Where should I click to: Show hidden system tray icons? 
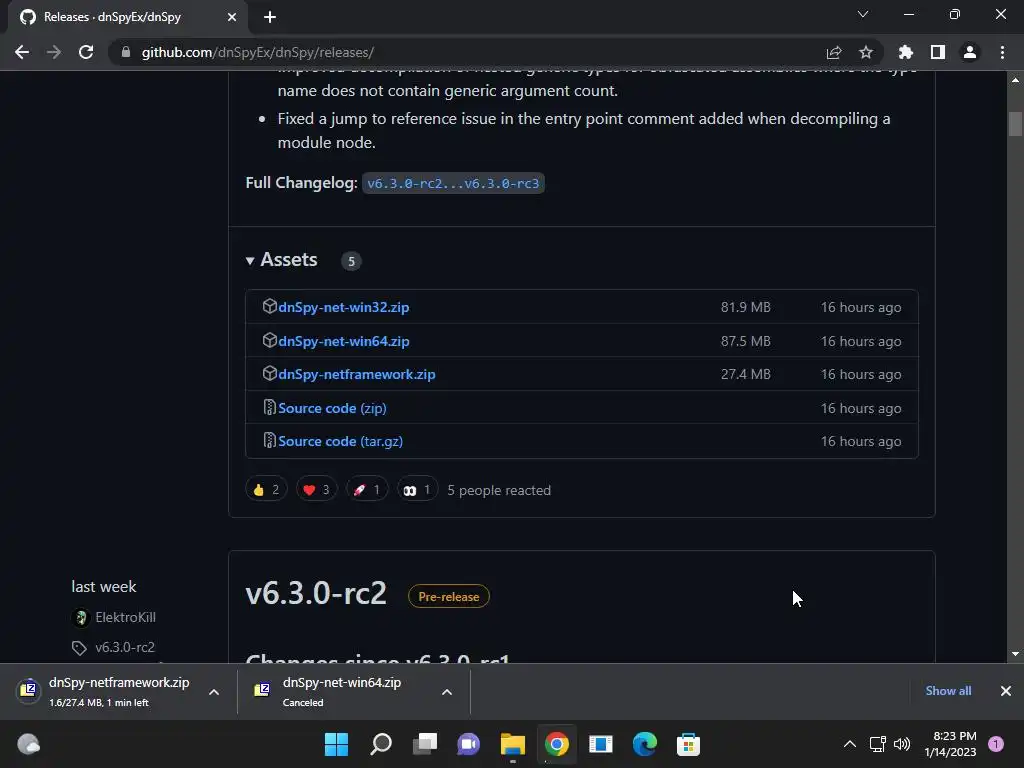tap(850, 744)
